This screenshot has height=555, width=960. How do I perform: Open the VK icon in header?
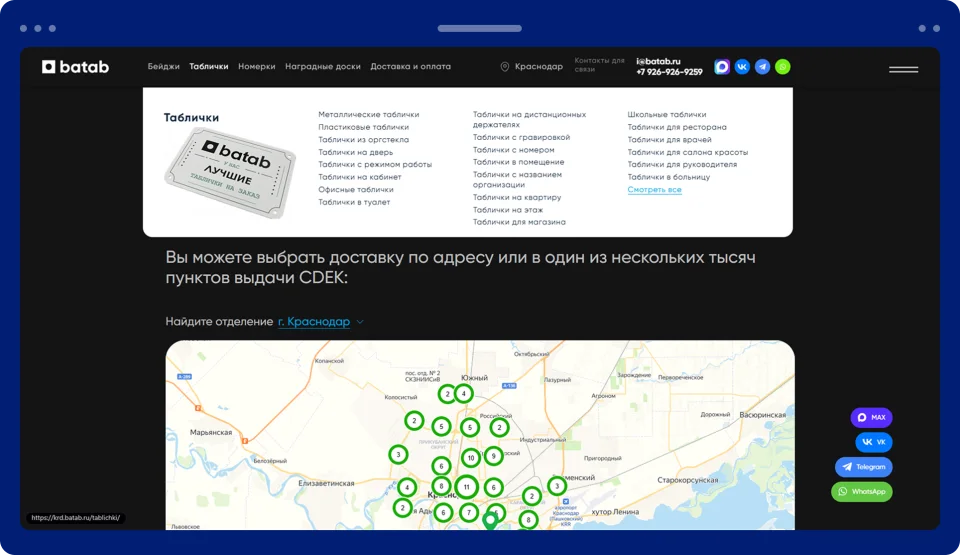coord(742,67)
